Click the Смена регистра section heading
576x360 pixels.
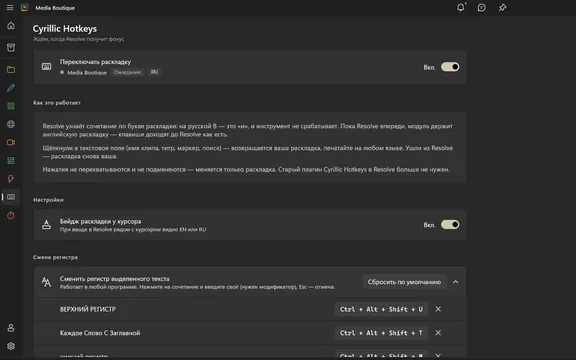point(55,257)
